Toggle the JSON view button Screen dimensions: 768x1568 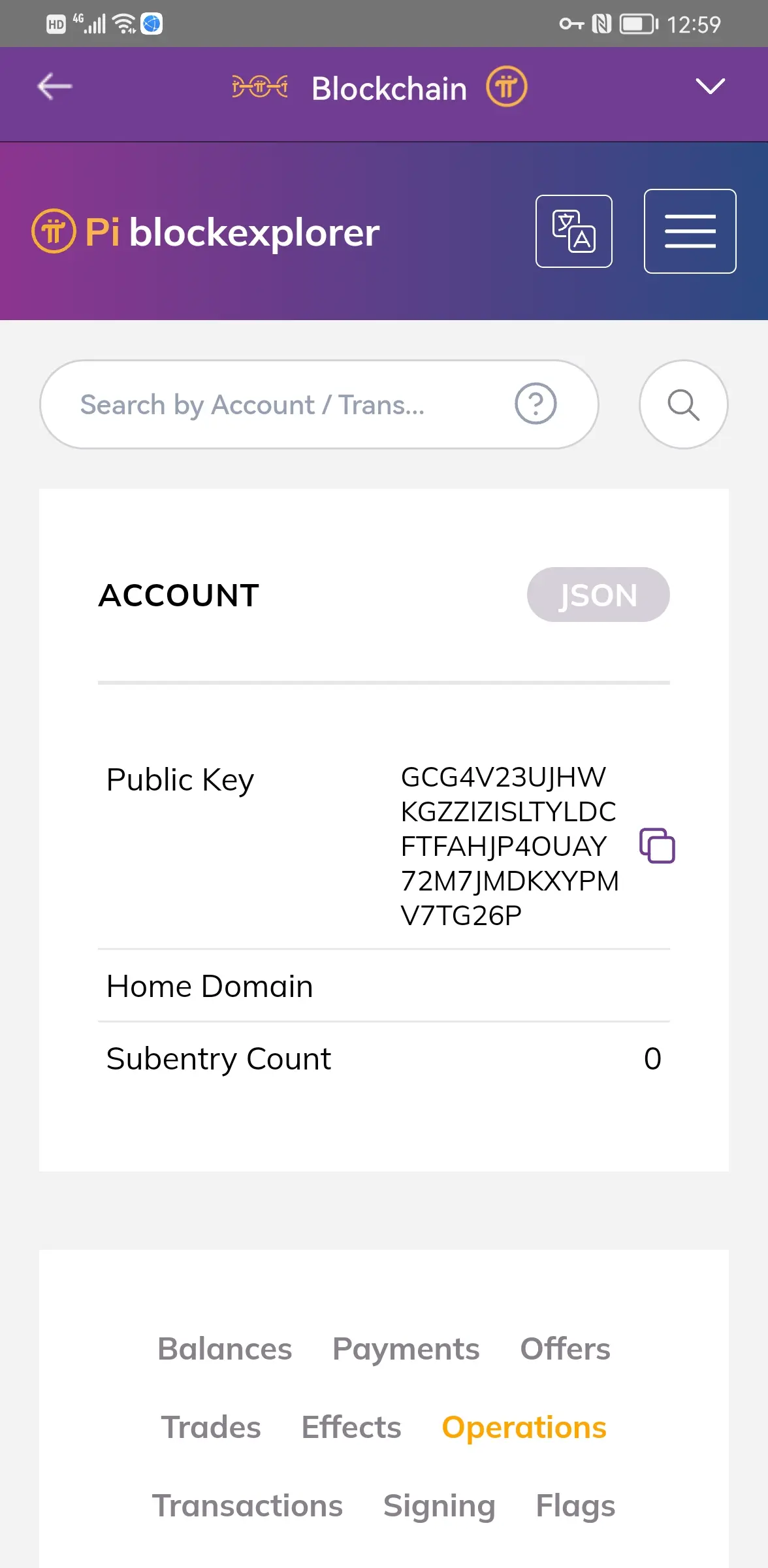(x=598, y=595)
